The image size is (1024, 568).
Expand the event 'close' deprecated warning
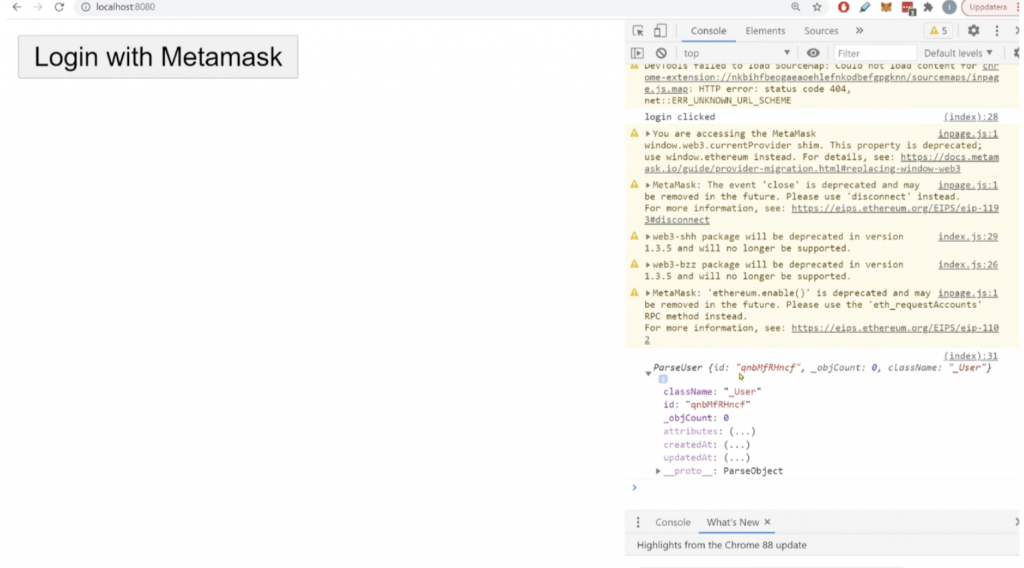pyautogui.click(x=648, y=185)
